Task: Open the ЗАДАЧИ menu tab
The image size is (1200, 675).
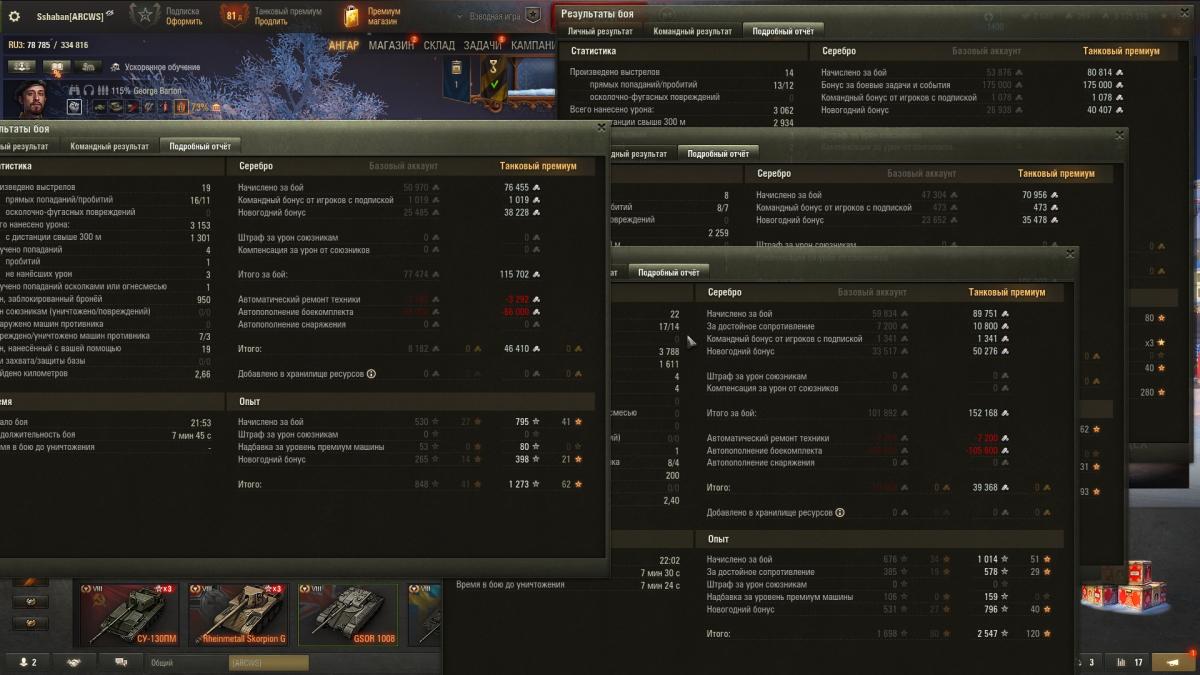Action: click(x=483, y=45)
